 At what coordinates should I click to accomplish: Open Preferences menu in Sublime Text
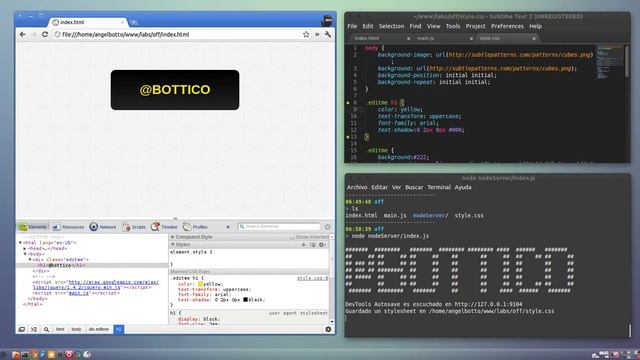(x=507, y=26)
